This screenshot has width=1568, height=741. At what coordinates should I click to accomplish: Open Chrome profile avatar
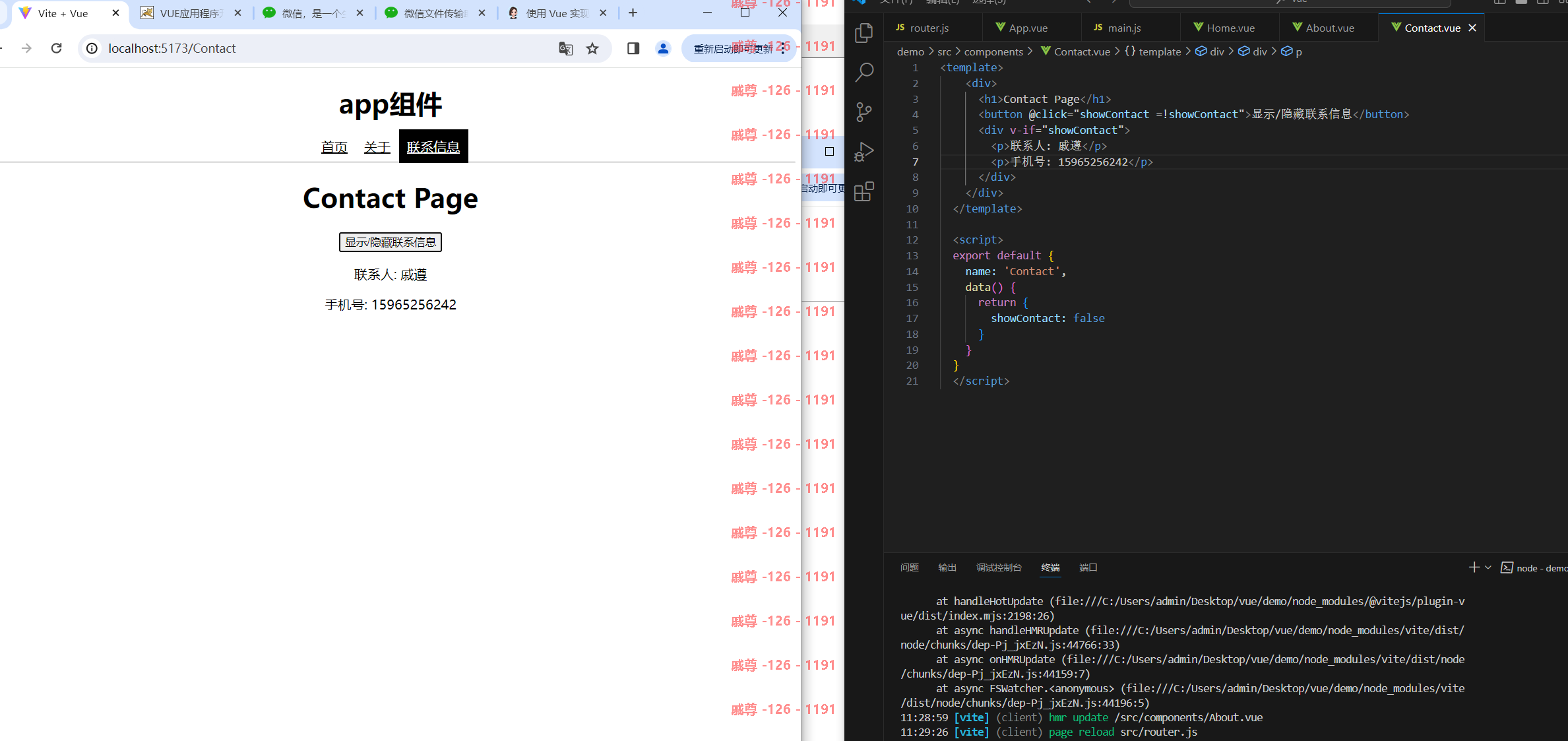663,48
